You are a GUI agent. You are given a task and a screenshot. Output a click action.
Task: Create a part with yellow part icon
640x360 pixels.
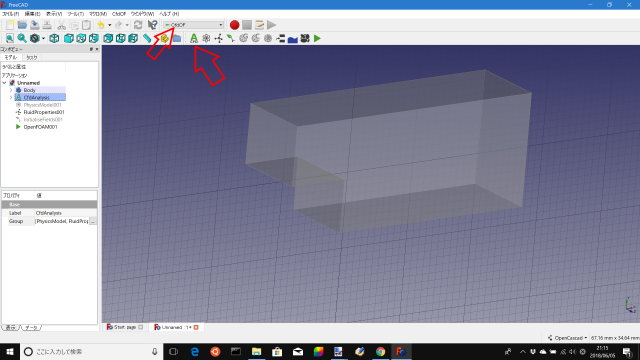point(164,38)
